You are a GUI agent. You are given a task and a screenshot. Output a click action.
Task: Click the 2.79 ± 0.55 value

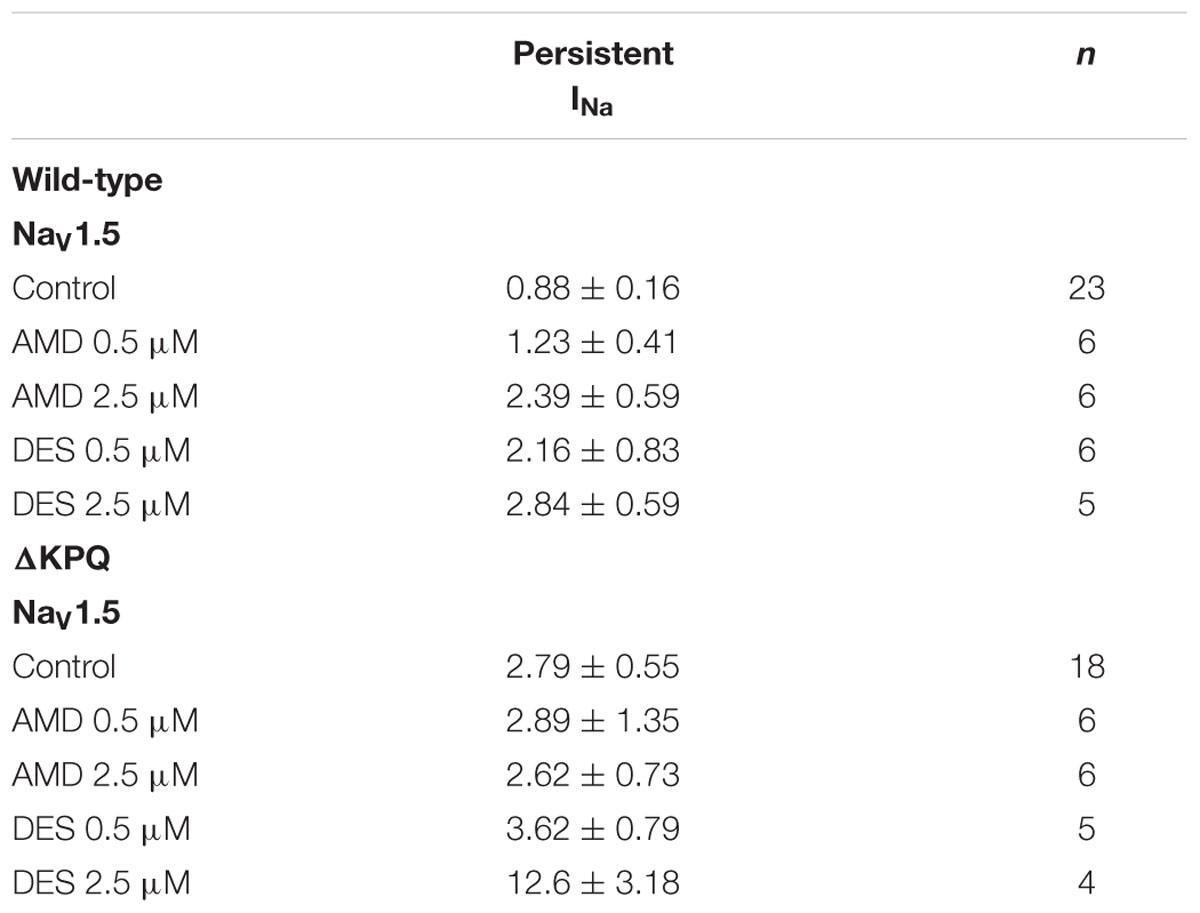pos(593,666)
